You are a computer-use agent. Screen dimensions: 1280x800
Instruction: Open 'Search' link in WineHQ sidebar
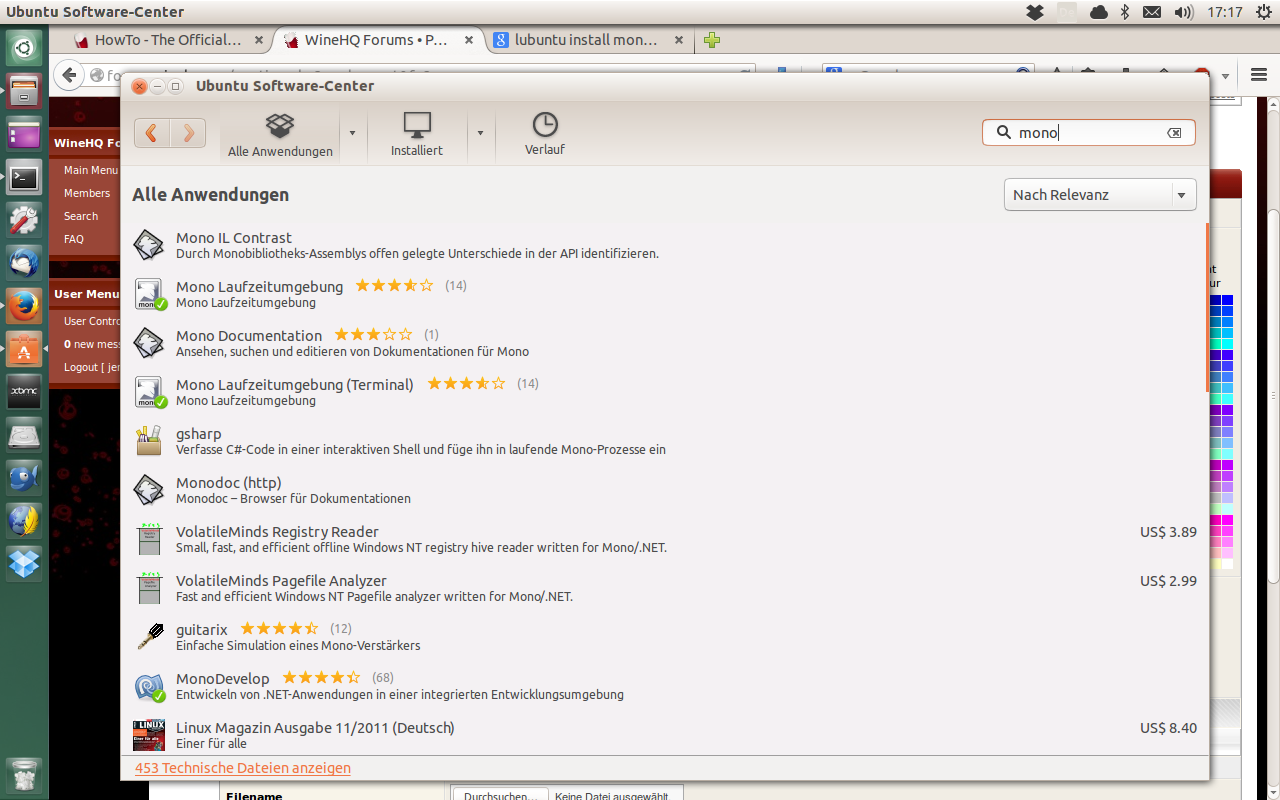(81, 216)
